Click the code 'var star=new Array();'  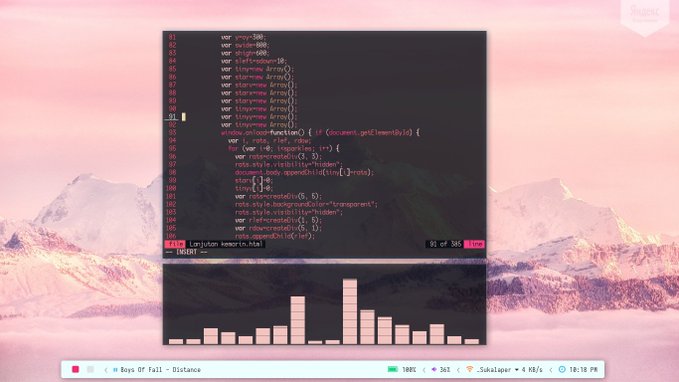257,77
